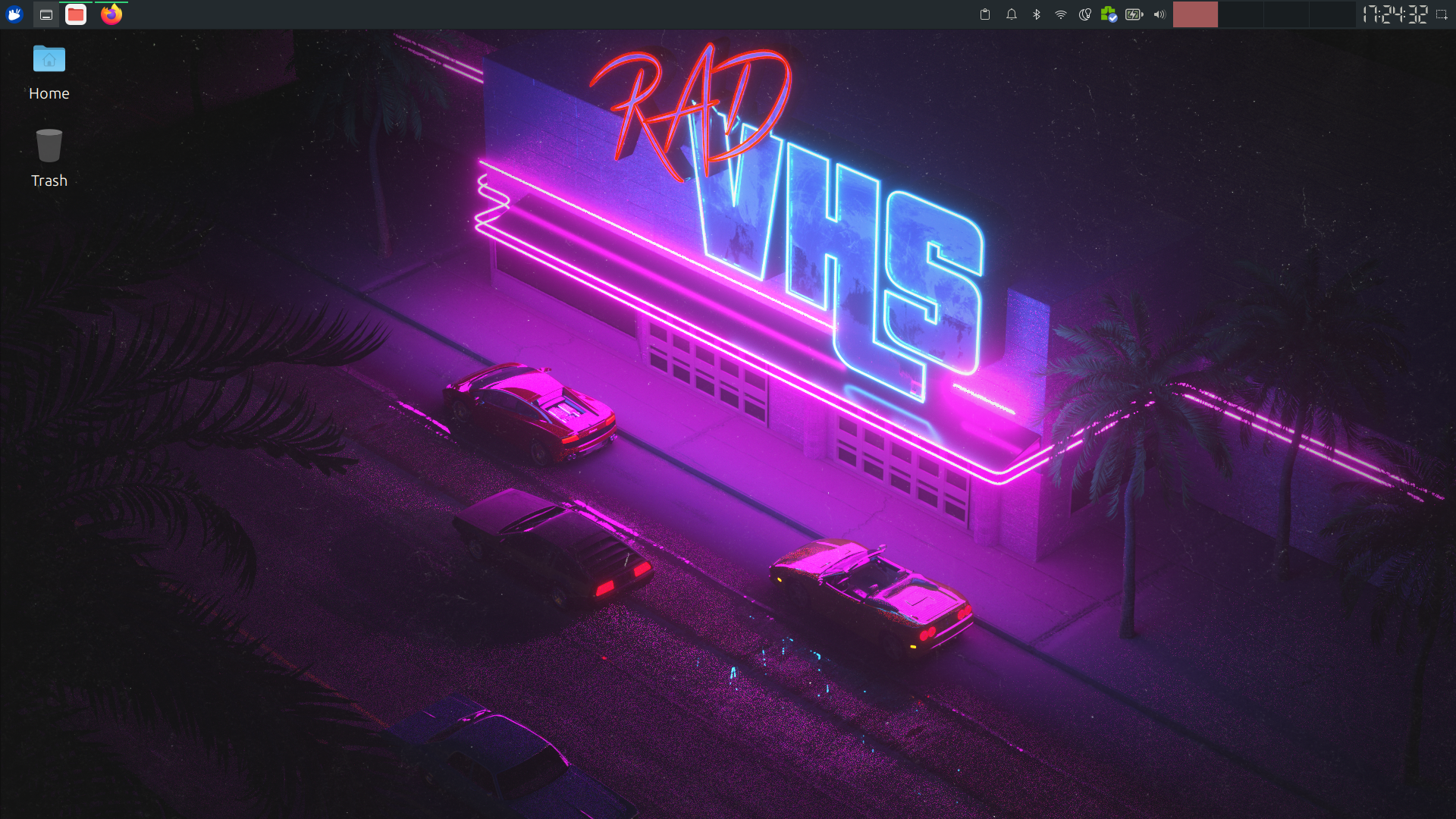The image size is (1456, 819).
Task: Open the Wi-Fi network indicator
Action: 1061,14
